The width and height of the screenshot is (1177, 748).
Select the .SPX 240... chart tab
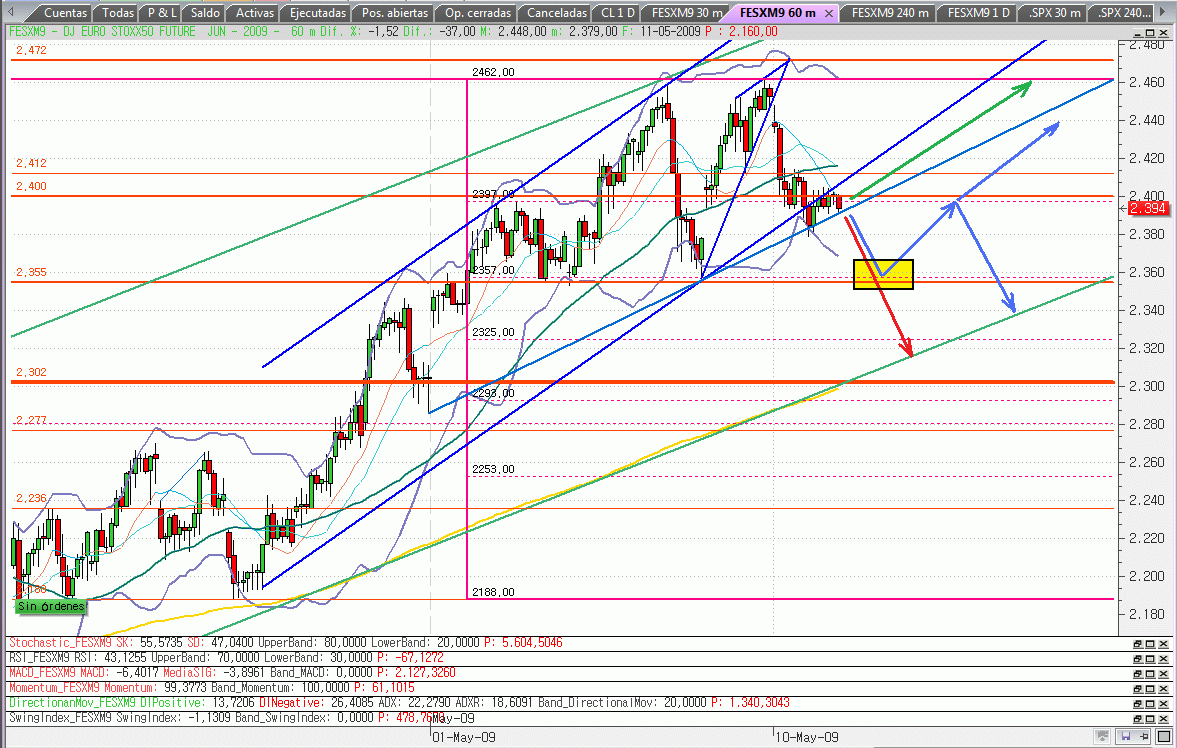[x=1124, y=13]
